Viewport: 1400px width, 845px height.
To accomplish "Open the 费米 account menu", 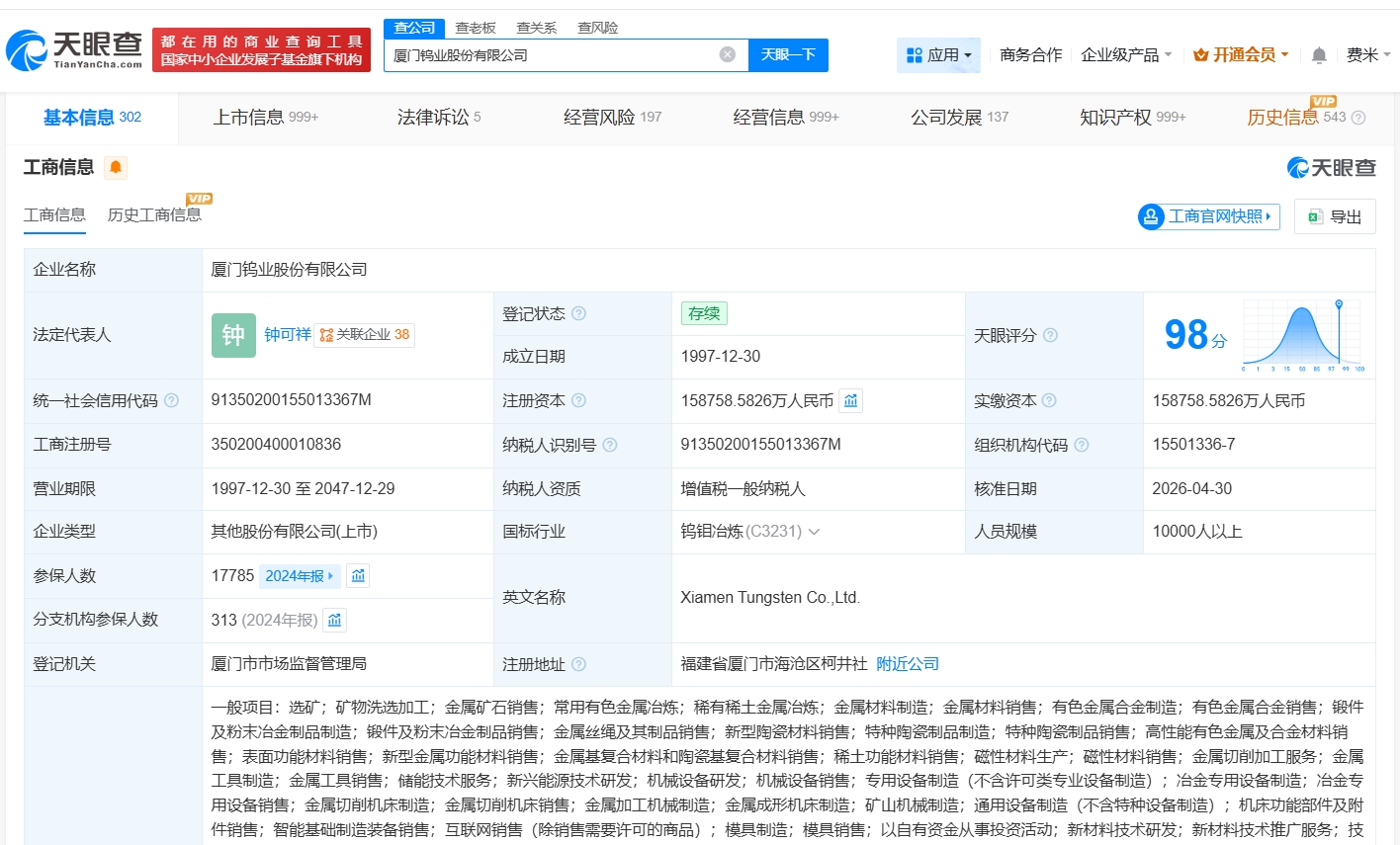I will 1368,55.
